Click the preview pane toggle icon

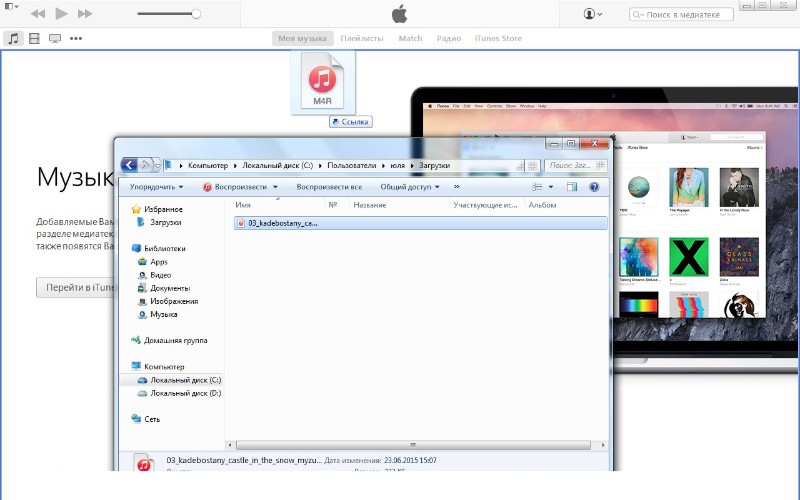[x=573, y=187]
